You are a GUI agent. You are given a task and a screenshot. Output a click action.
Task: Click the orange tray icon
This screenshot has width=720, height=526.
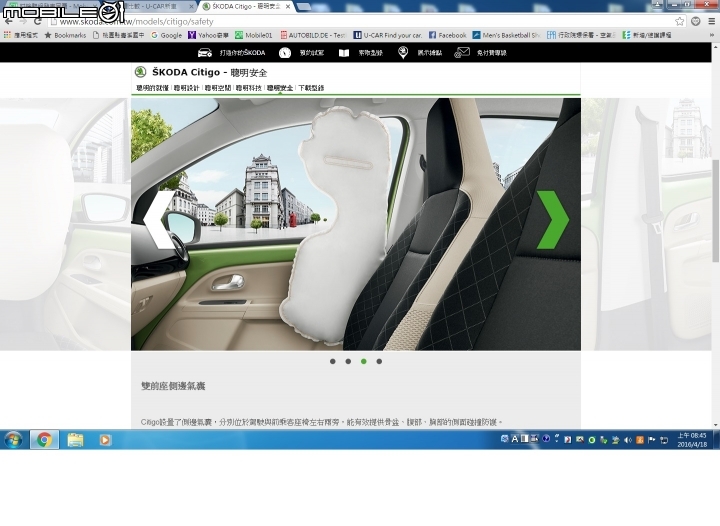click(640, 440)
